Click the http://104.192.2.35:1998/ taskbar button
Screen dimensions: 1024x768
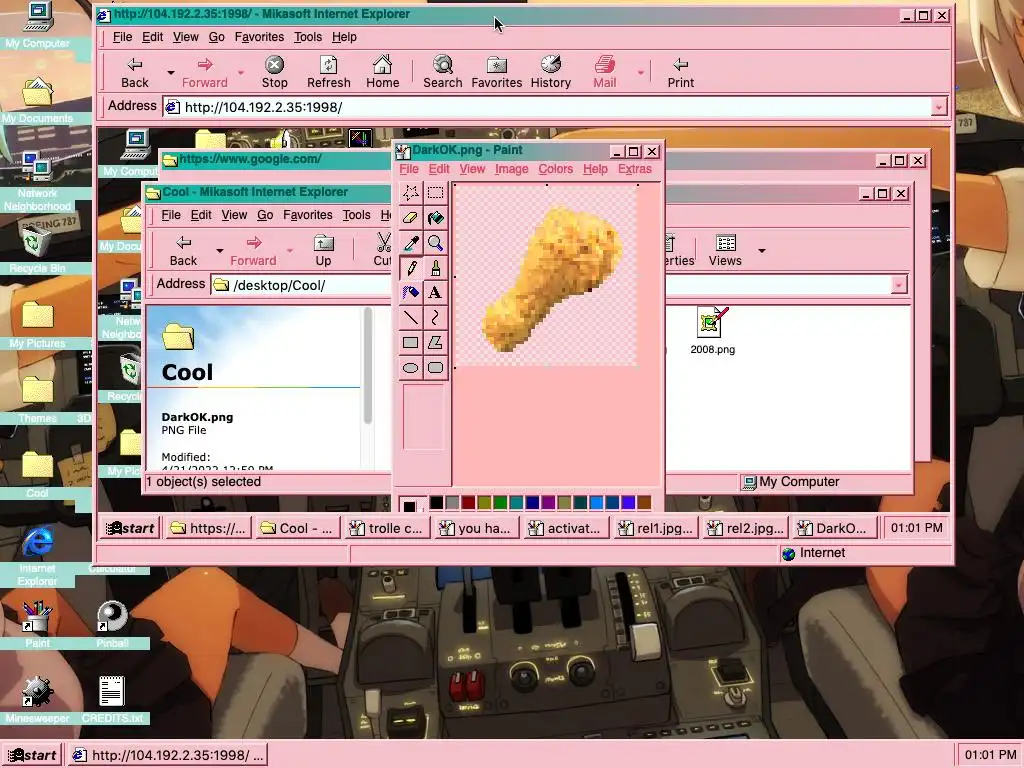[x=168, y=755]
